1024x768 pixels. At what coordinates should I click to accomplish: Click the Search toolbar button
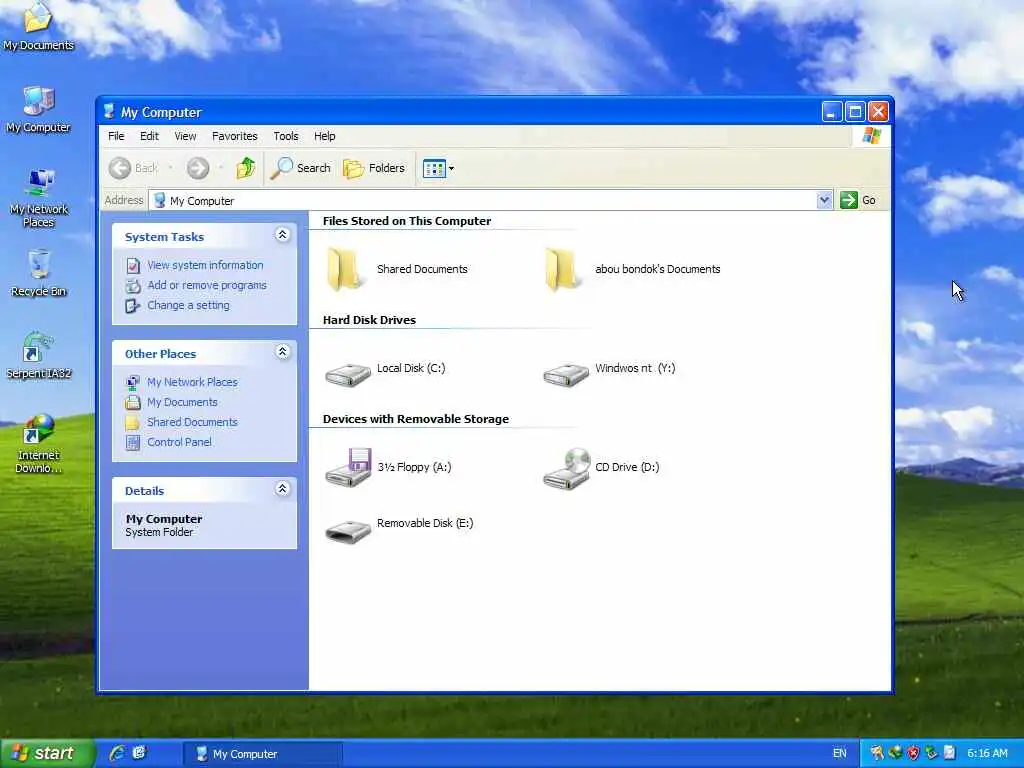tap(301, 168)
